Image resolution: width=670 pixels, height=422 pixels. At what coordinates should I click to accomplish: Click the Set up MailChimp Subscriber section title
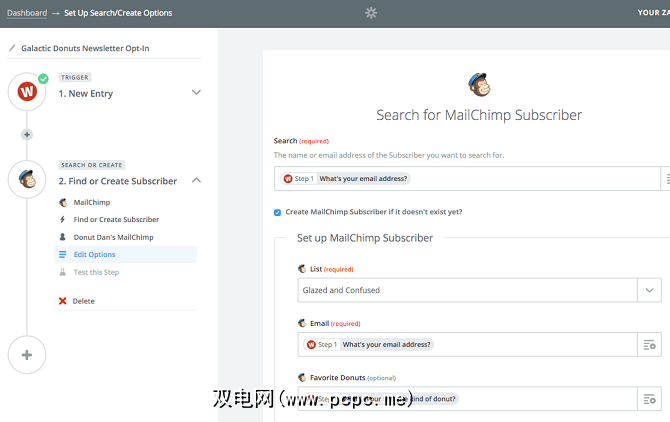(x=365, y=238)
